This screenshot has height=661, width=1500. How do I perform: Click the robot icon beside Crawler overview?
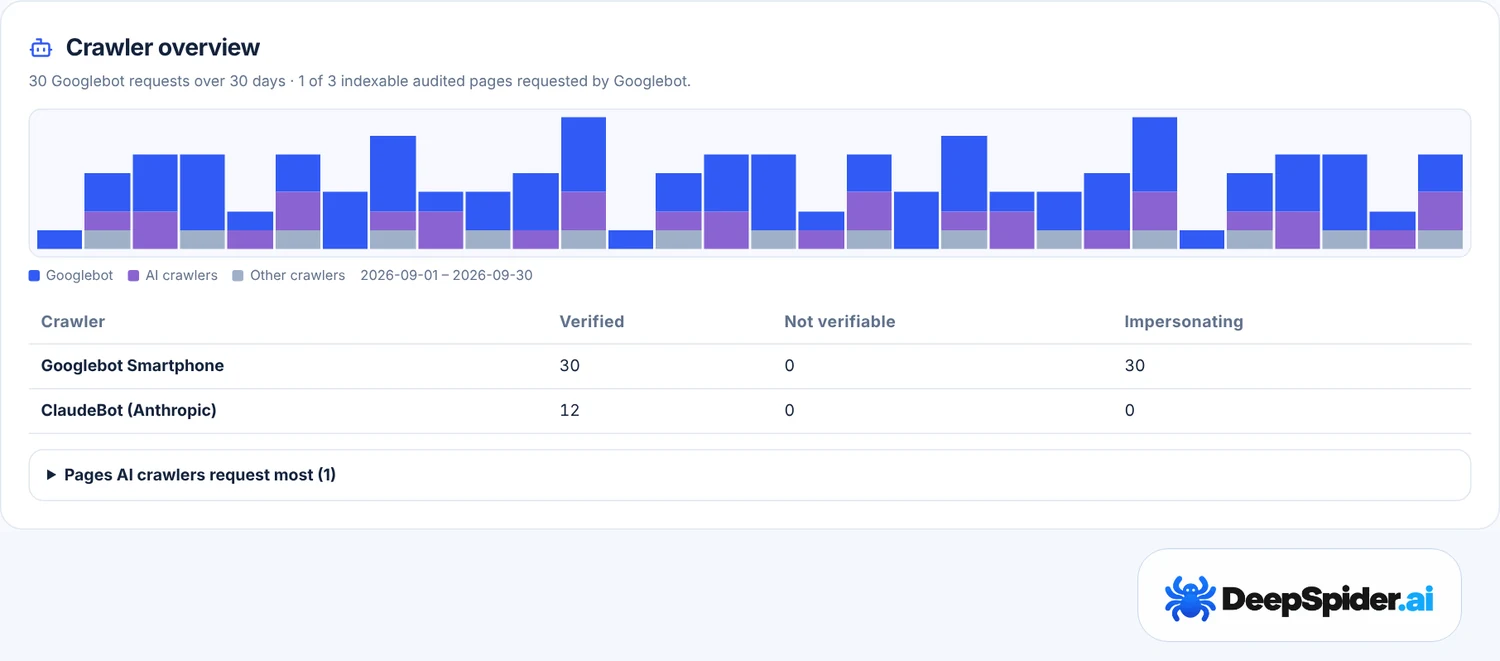pos(41,48)
